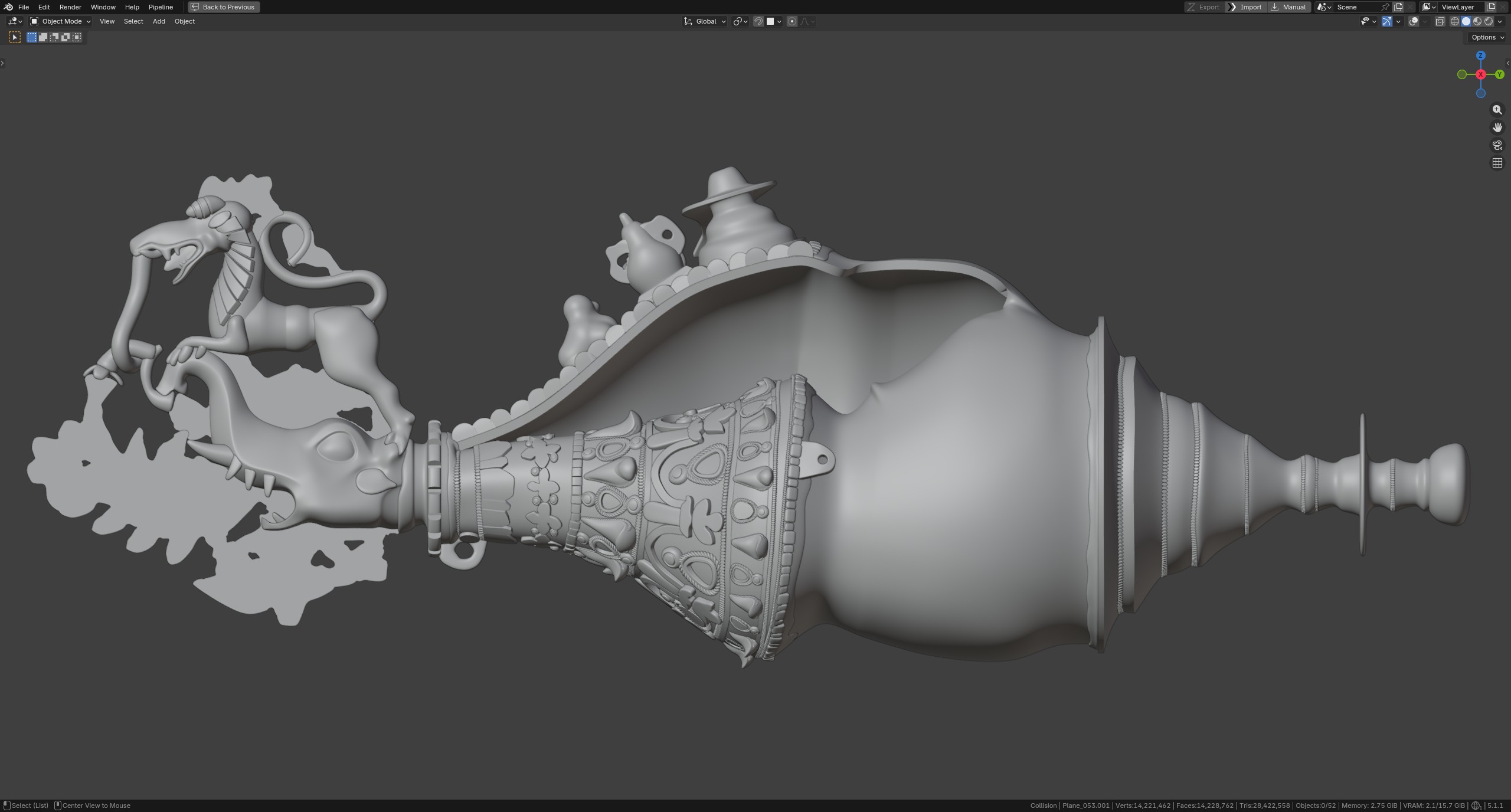Open the Add menu in viewport header

(x=159, y=21)
